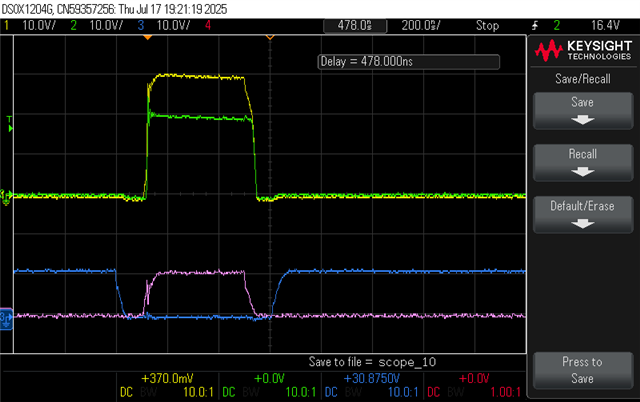Click the red DC coupling label for channel 4
Viewport: 640px width, 402px height.
[x=433, y=392]
